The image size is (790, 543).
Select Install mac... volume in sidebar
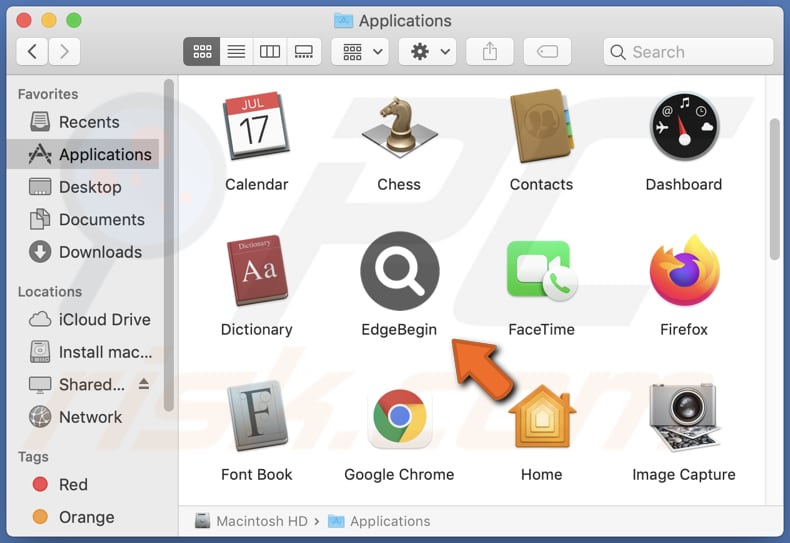click(83, 352)
